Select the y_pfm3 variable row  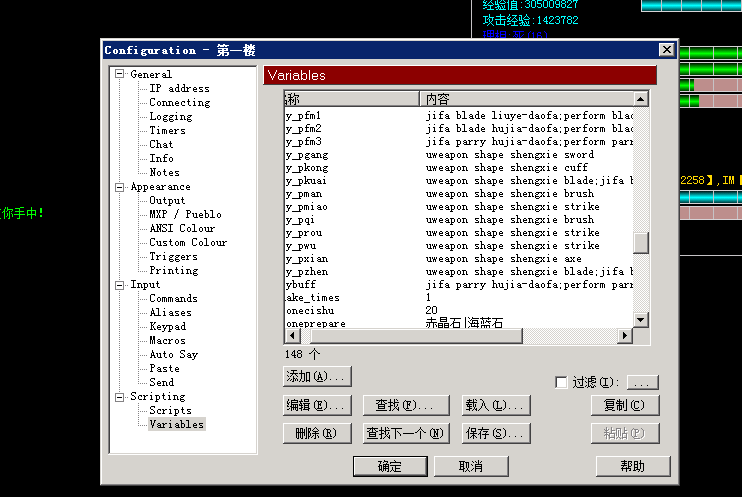click(x=459, y=142)
